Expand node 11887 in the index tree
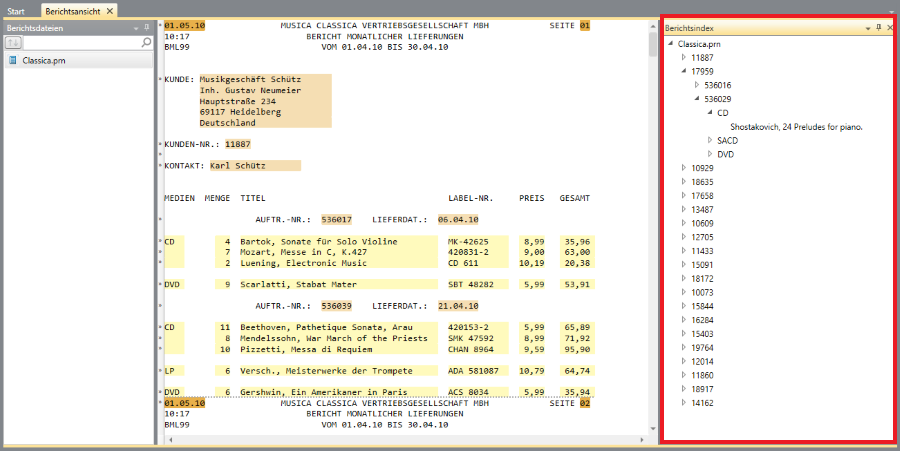900x451 pixels. [x=684, y=58]
